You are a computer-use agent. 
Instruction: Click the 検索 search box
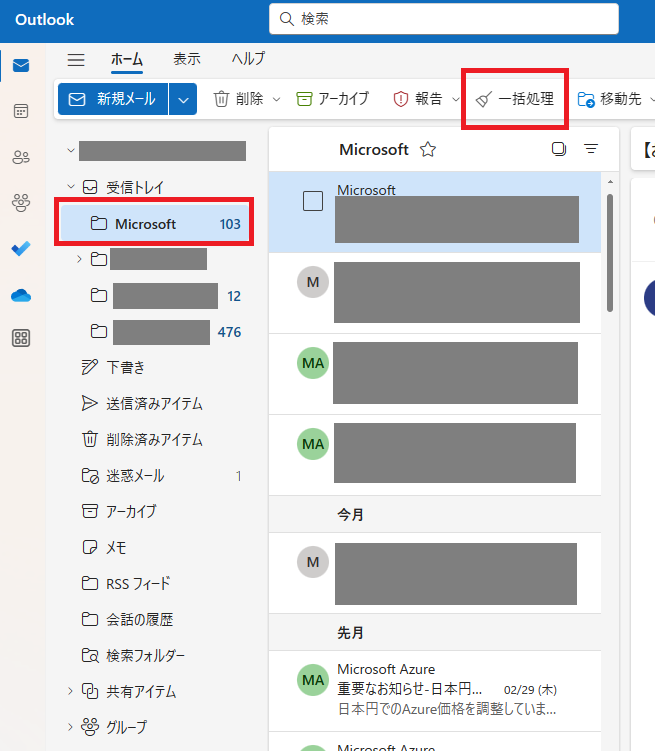tap(444, 19)
